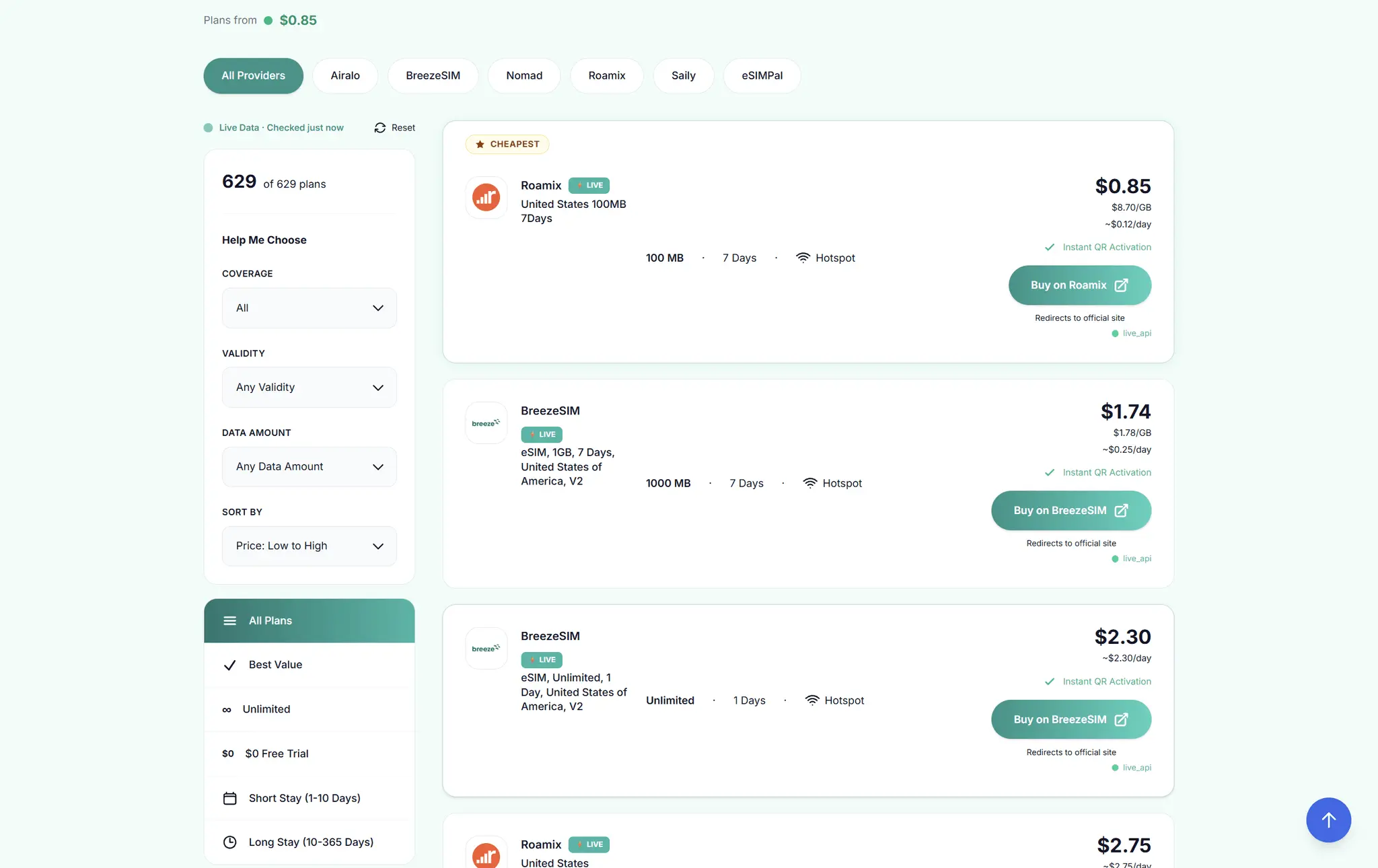Select the All Plans category
Screen dimensions: 1378x868
pyautogui.click(x=310, y=621)
